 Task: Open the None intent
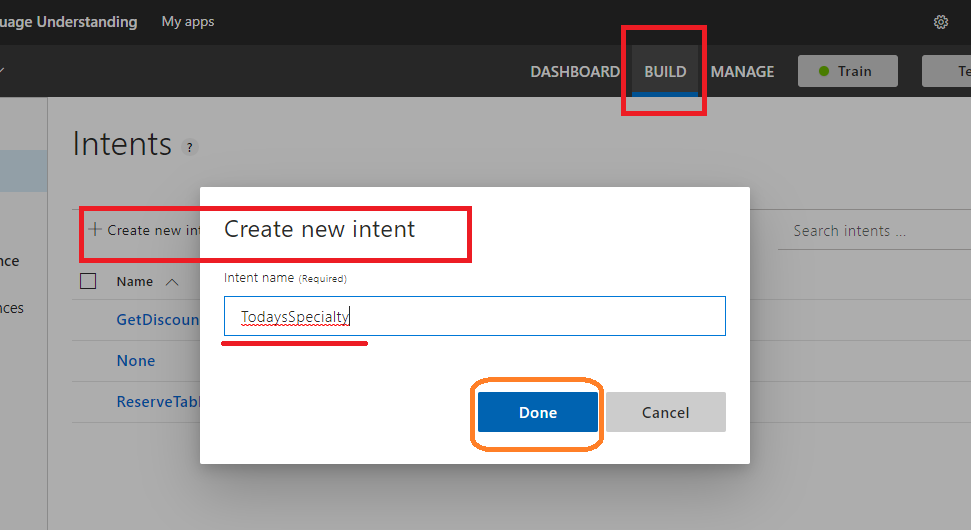click(136, 360)
